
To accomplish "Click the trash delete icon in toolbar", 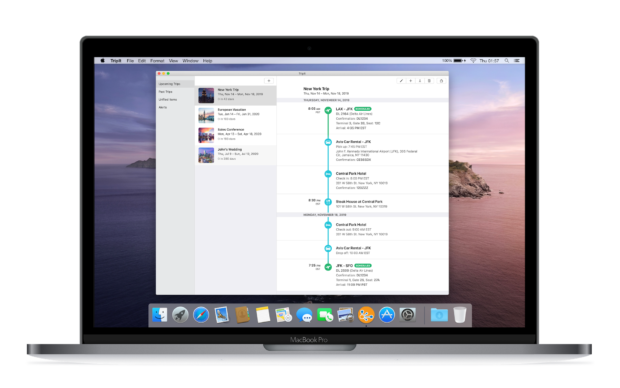I will point(429,81).
